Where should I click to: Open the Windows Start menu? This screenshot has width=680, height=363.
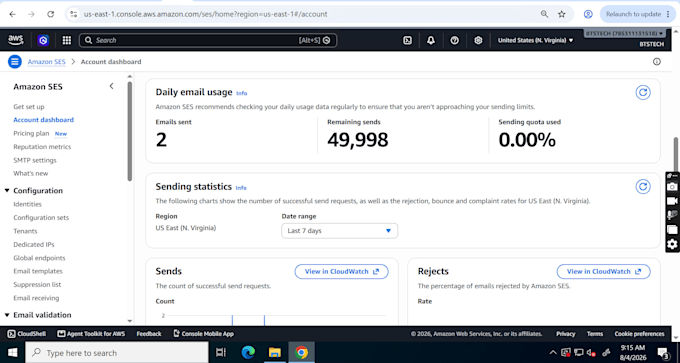[x=13, y=353]
